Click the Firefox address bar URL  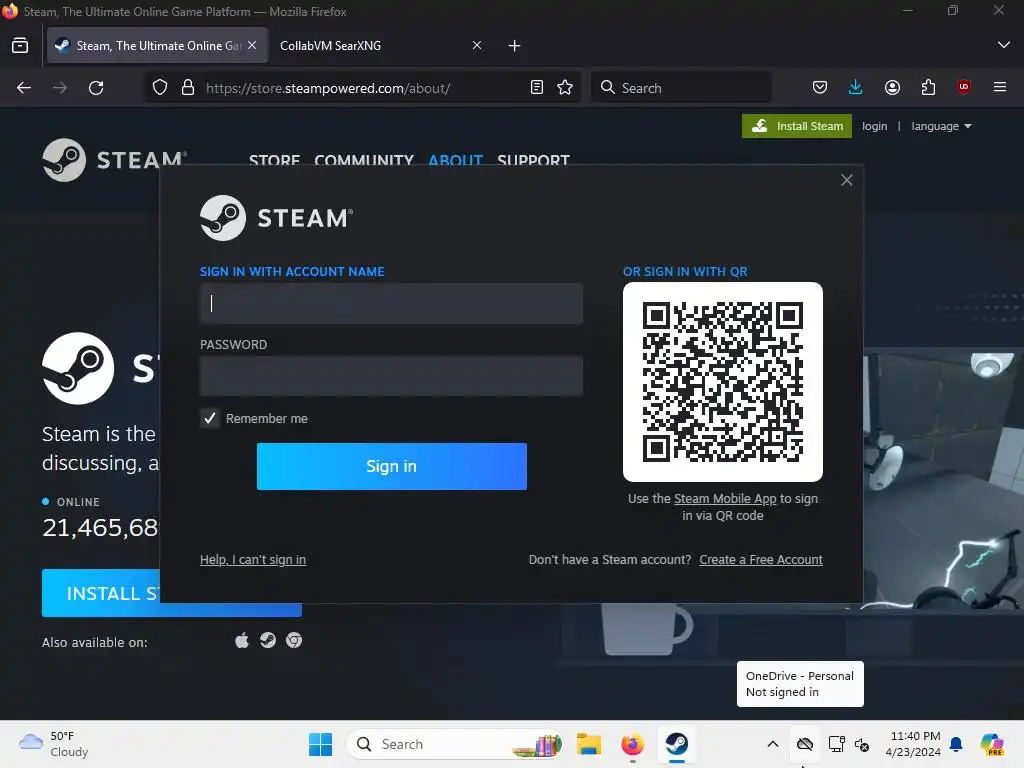pos(328,88)
